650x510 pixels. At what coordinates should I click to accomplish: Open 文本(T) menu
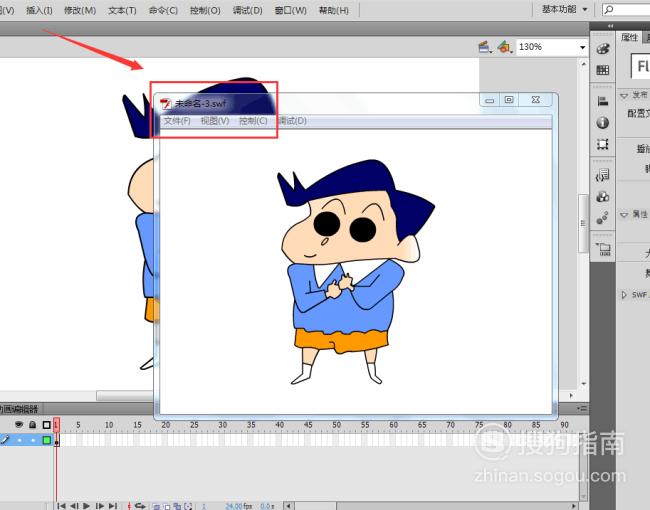(122, 11)
